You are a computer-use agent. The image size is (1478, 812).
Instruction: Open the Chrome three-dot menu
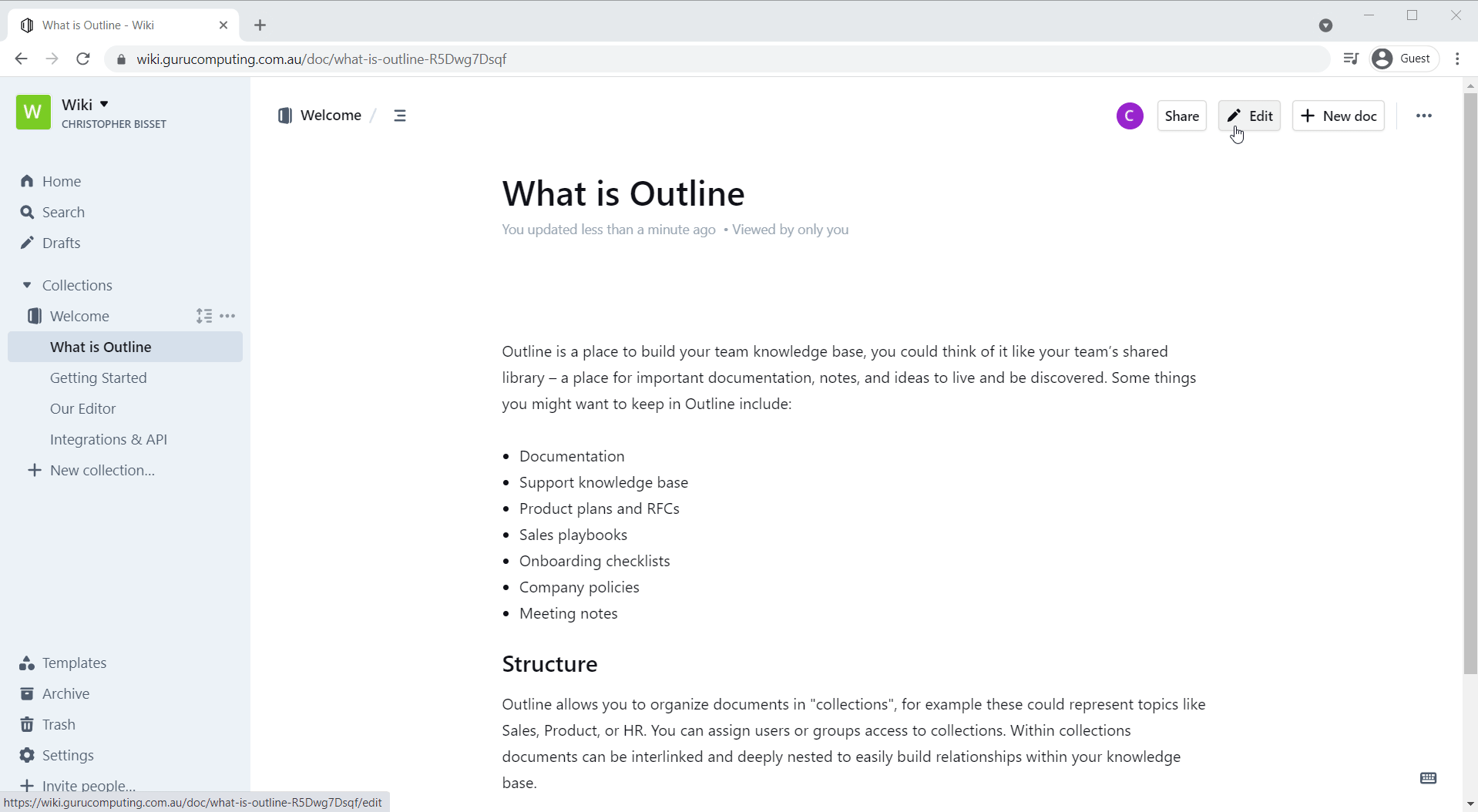[x=1457, y=59]
